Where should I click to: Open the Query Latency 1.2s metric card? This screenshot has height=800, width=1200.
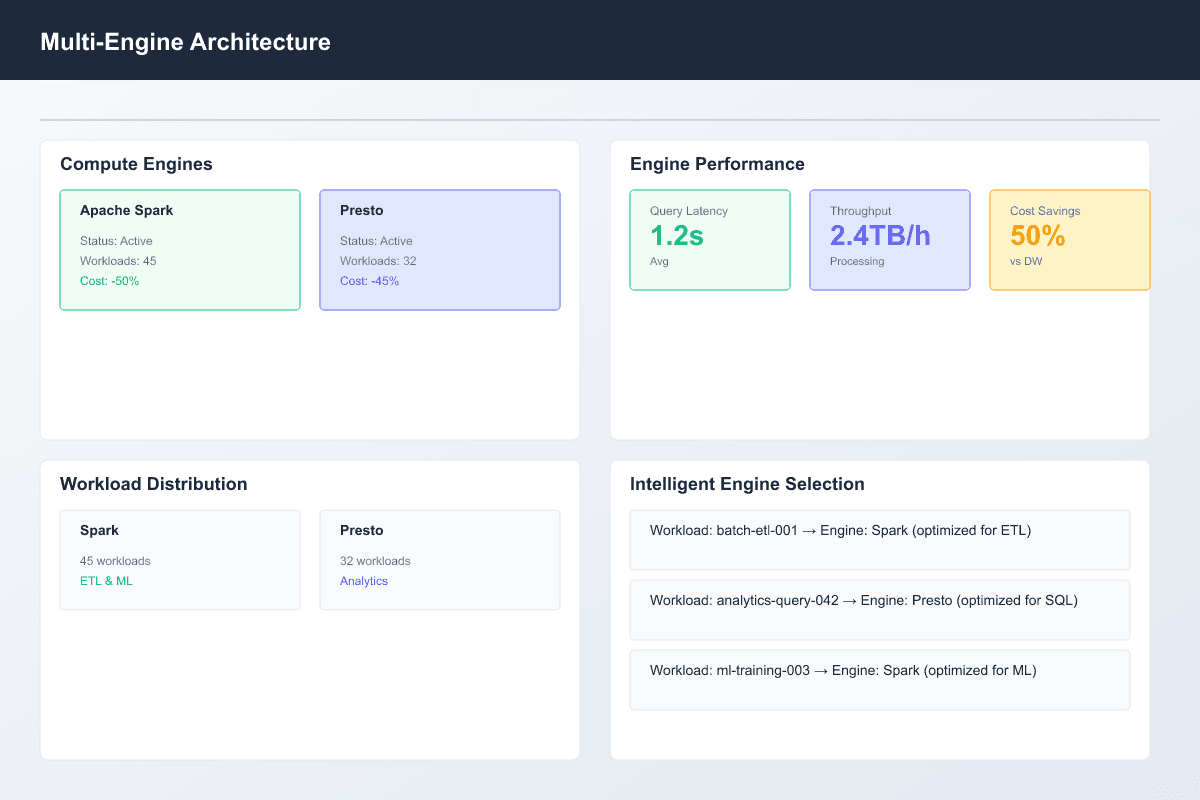[709, 240]
